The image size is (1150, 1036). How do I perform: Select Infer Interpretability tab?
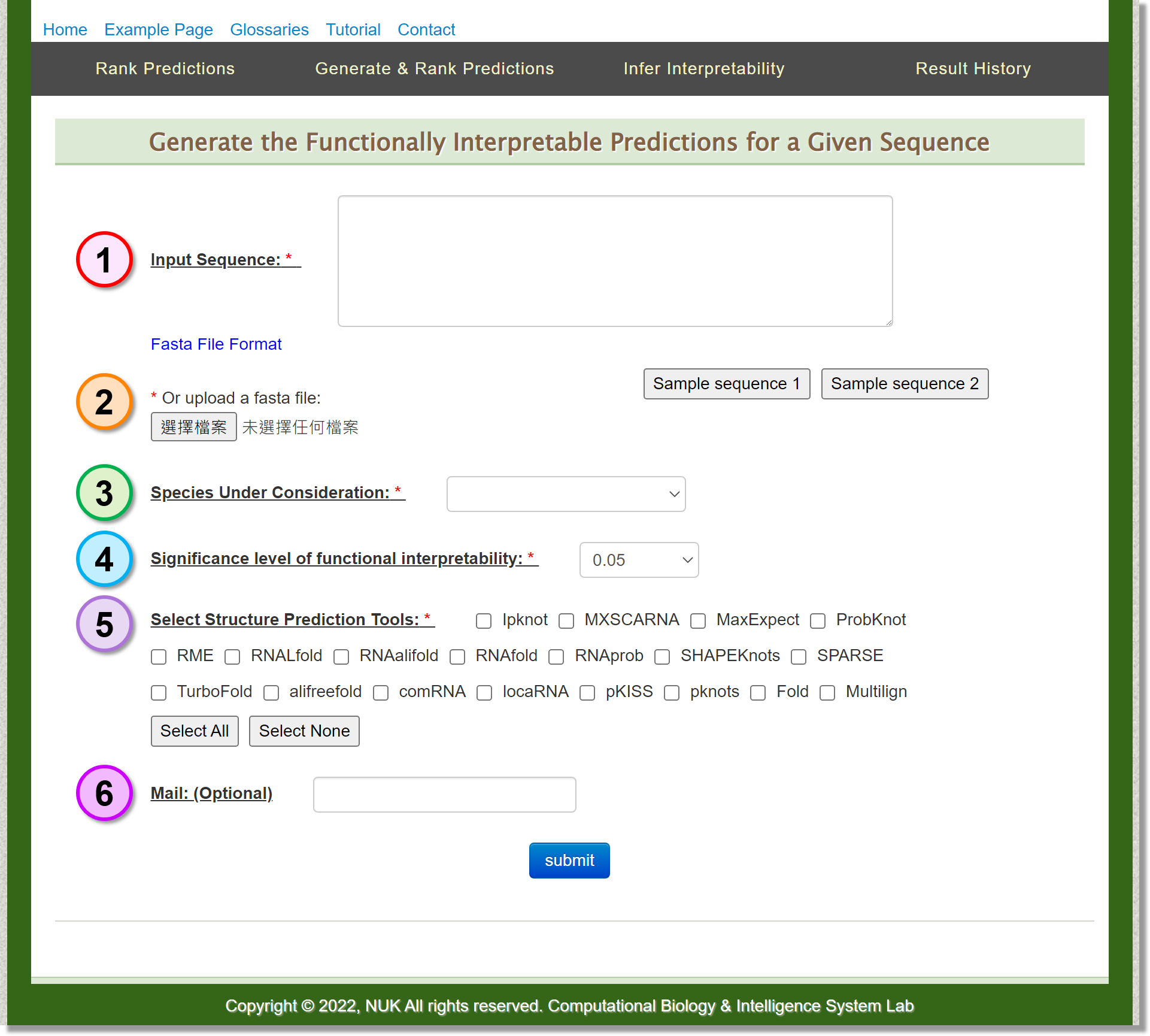coord(704,69)
